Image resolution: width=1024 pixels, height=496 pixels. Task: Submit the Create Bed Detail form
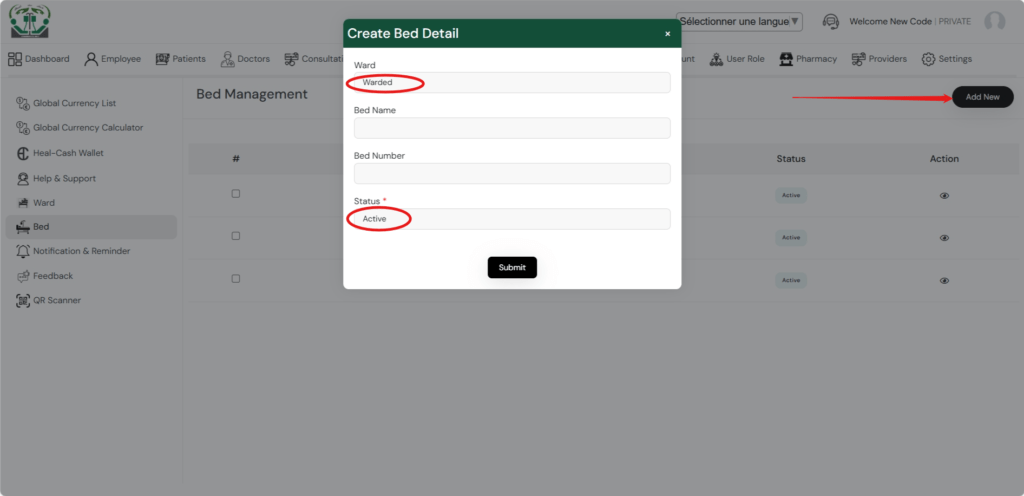coord(512,268)
